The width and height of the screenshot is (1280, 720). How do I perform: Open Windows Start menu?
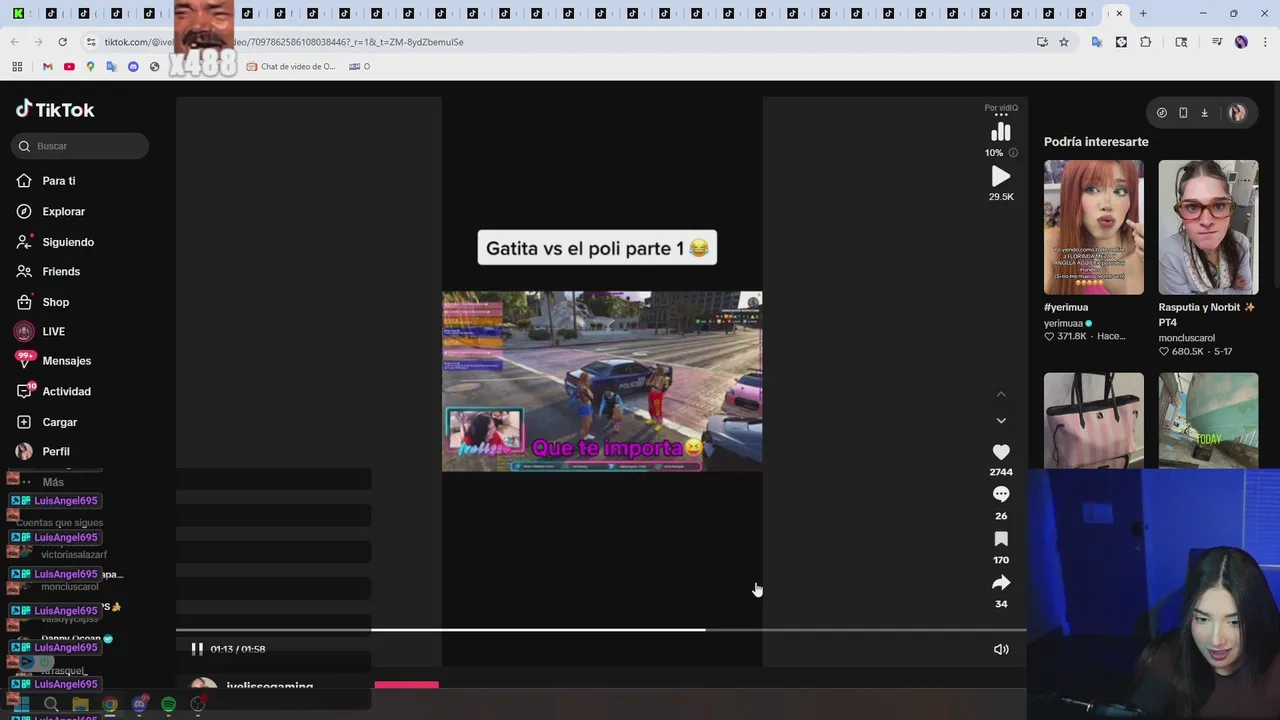coord(21,705)
